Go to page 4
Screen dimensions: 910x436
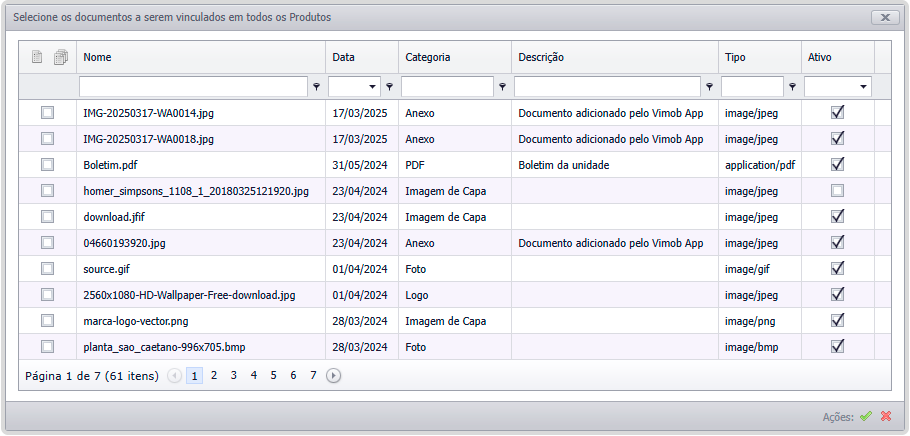(x=254, y=376)
